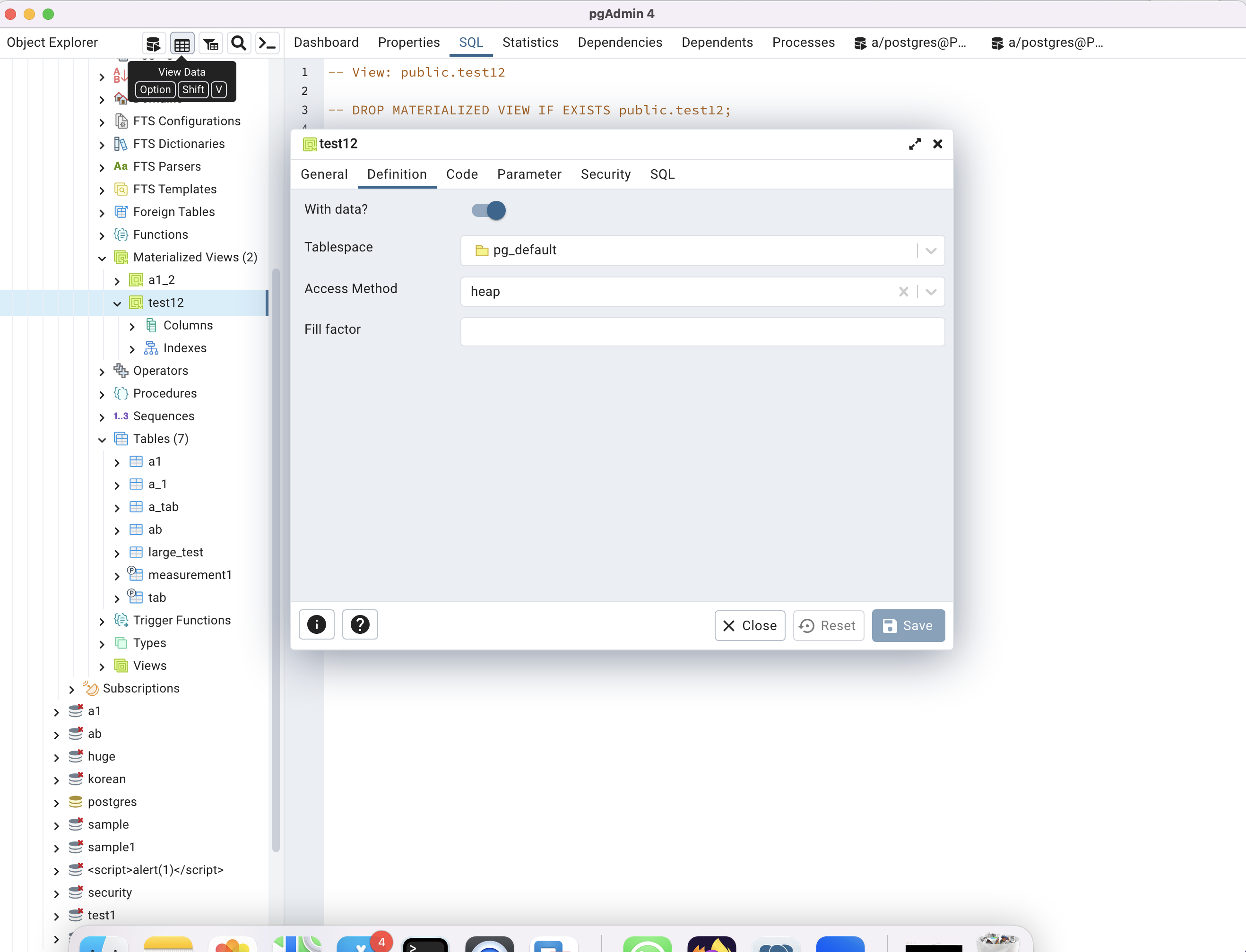Switch to the Security tab
The height and width of the screenshot is (952, 1246).
[x=605, y=174]
